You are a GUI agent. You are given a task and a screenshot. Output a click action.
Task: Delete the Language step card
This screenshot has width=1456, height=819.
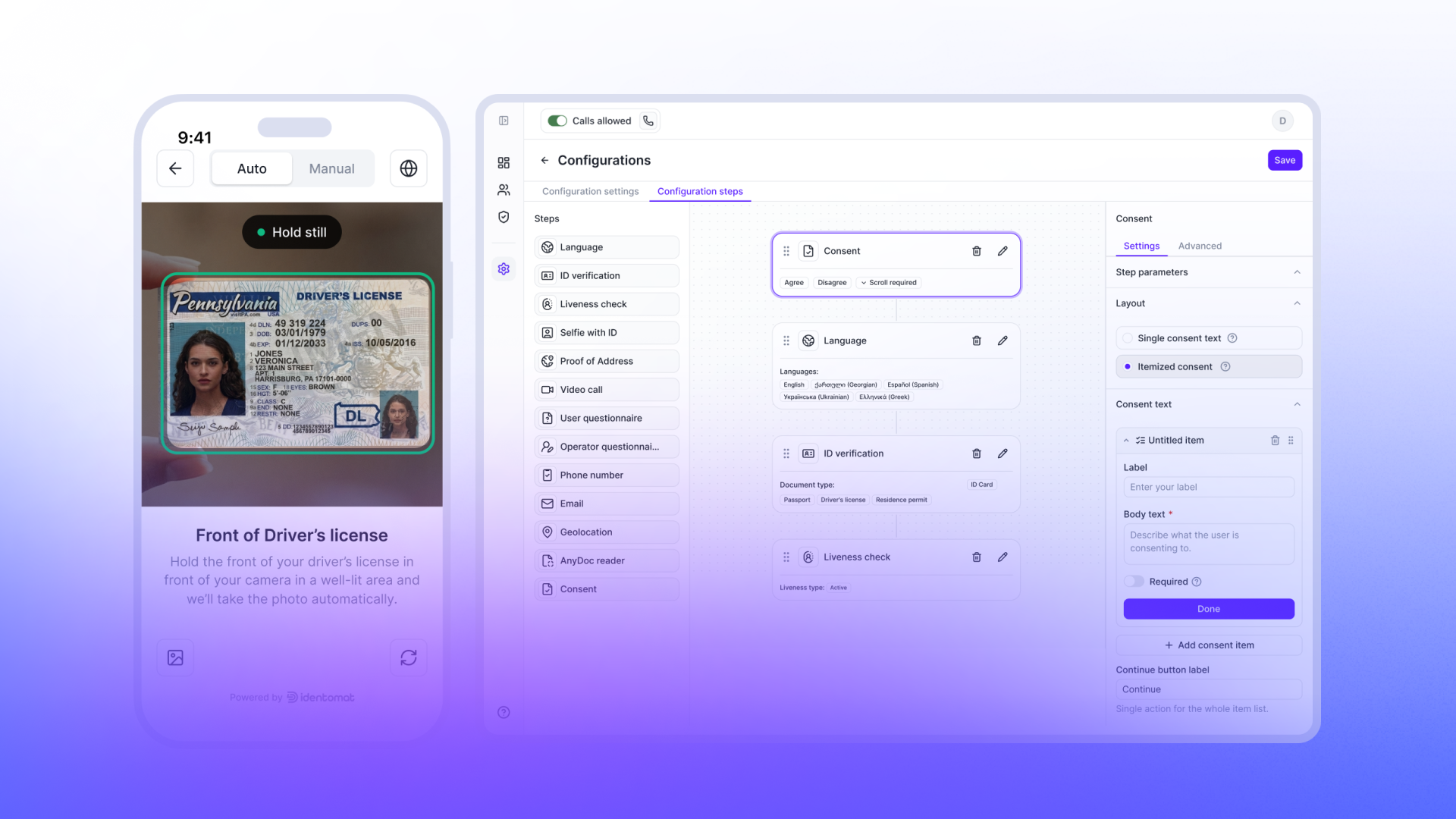click(x=977, y=340)
